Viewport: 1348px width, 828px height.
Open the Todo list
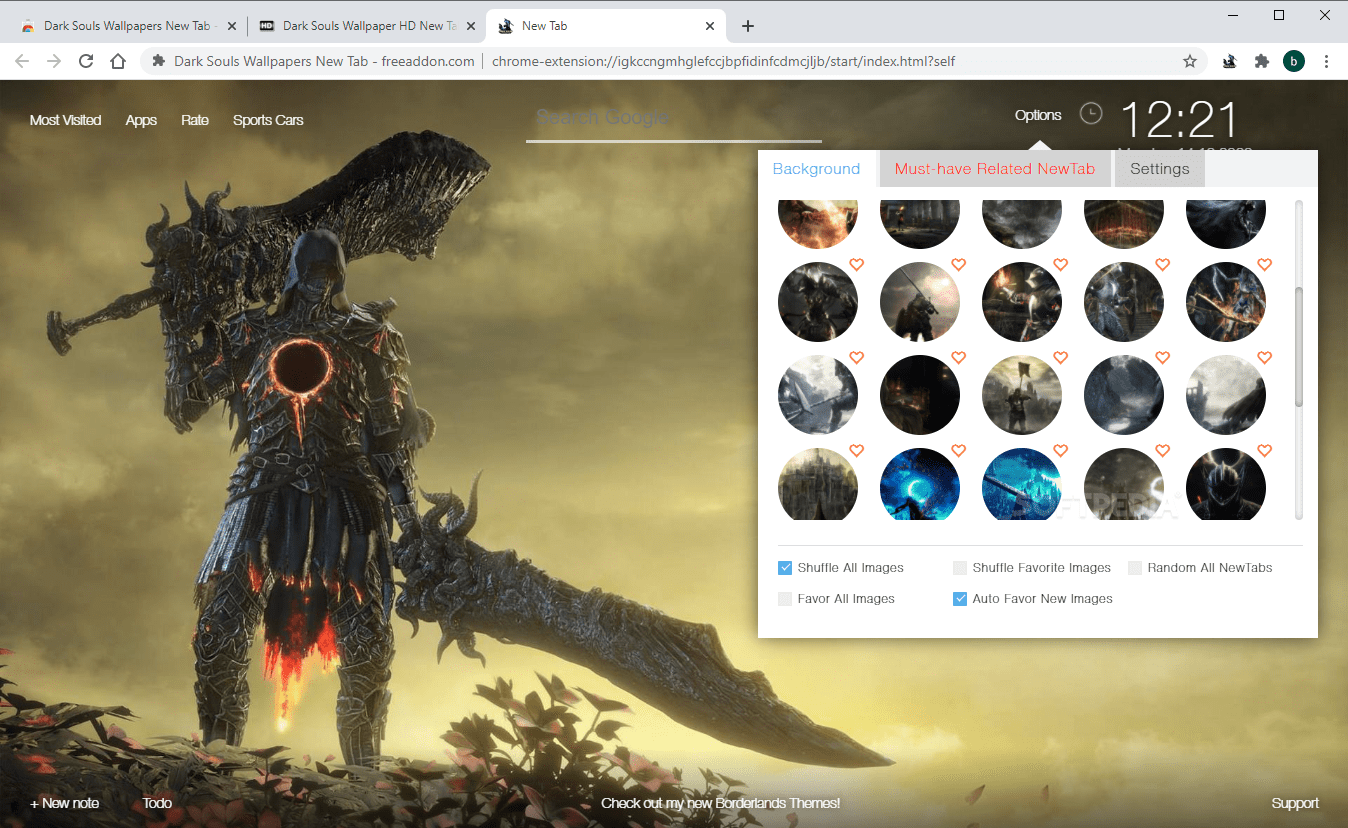157,803
